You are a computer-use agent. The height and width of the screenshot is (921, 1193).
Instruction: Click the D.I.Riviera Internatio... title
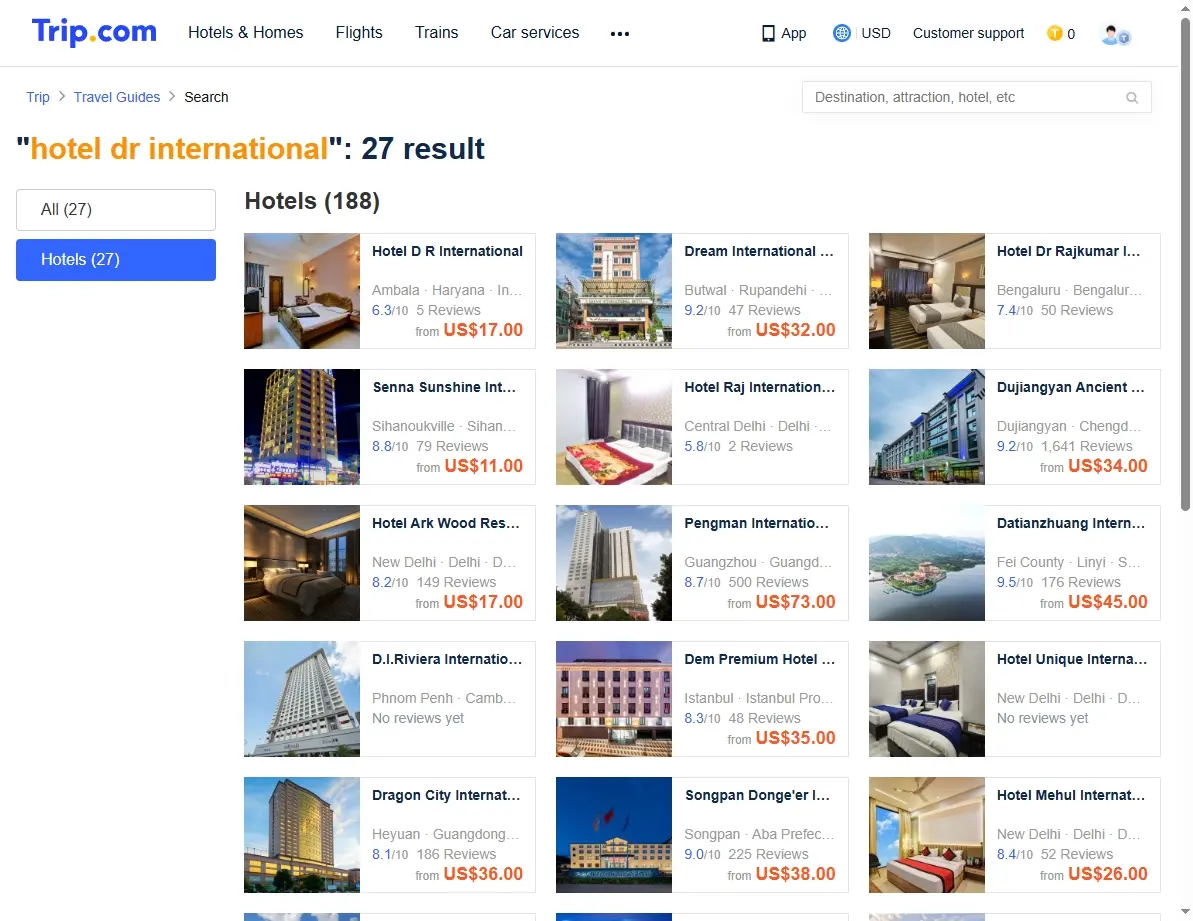447,660
